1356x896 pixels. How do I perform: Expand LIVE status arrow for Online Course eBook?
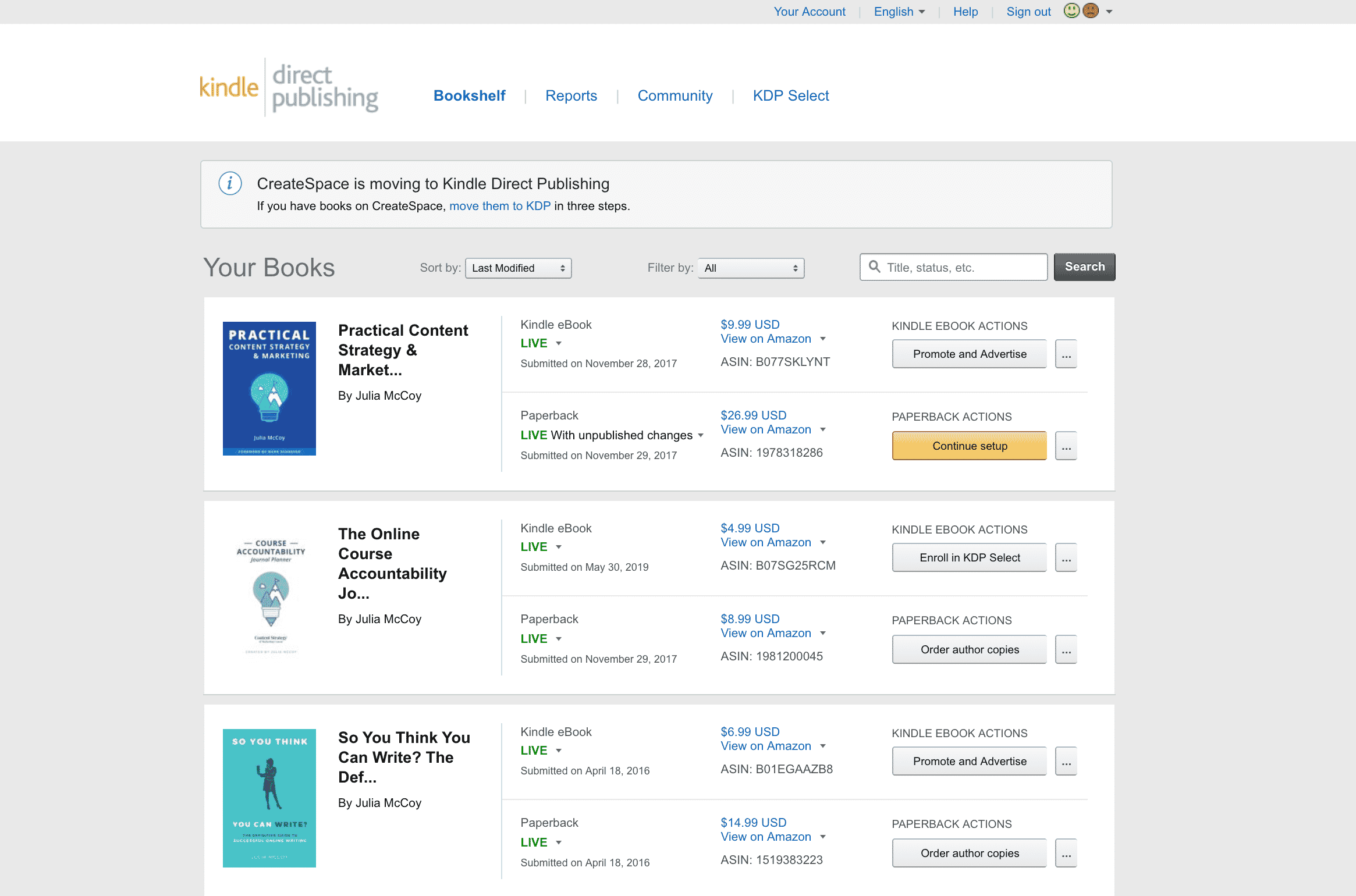[559, 547]
